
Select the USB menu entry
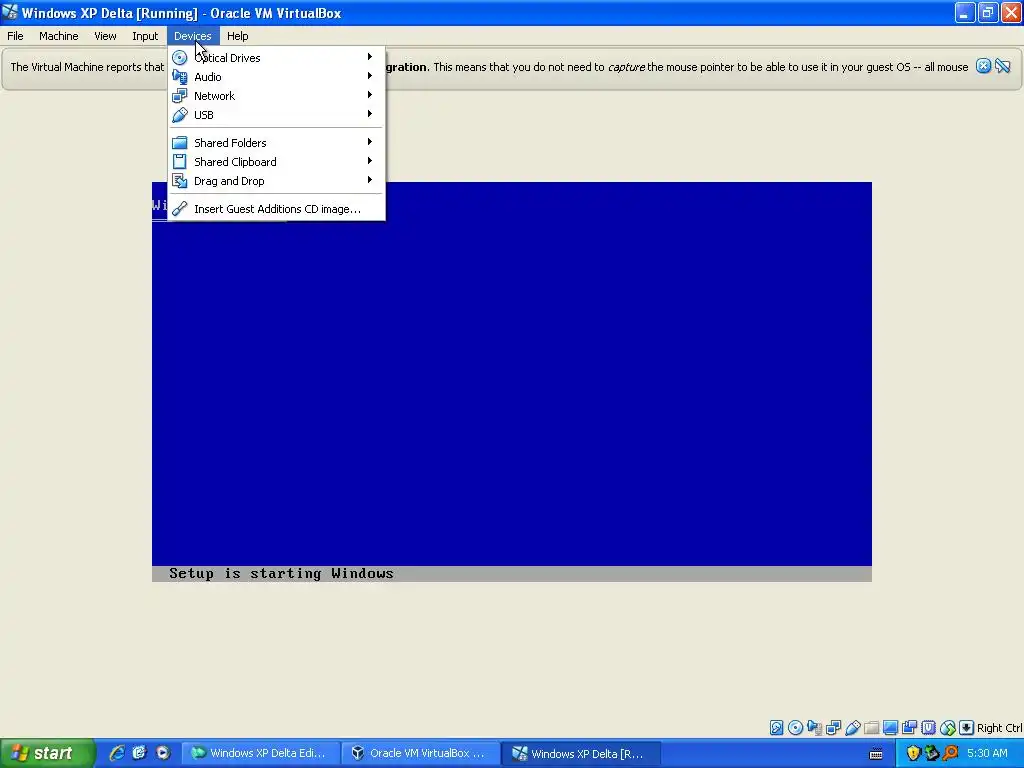pos(276,115)
